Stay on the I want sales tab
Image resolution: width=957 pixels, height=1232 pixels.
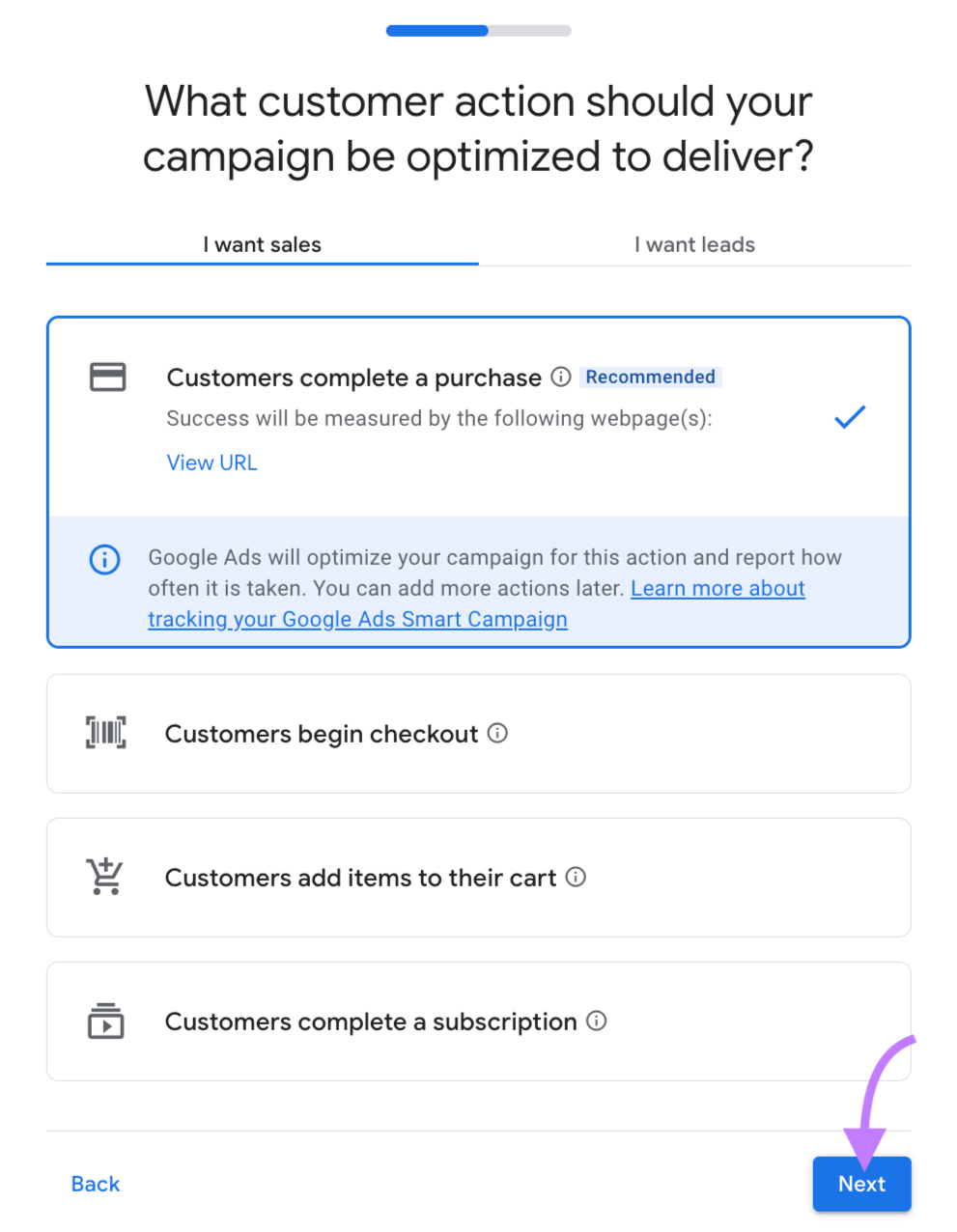(x=262, y=244)
